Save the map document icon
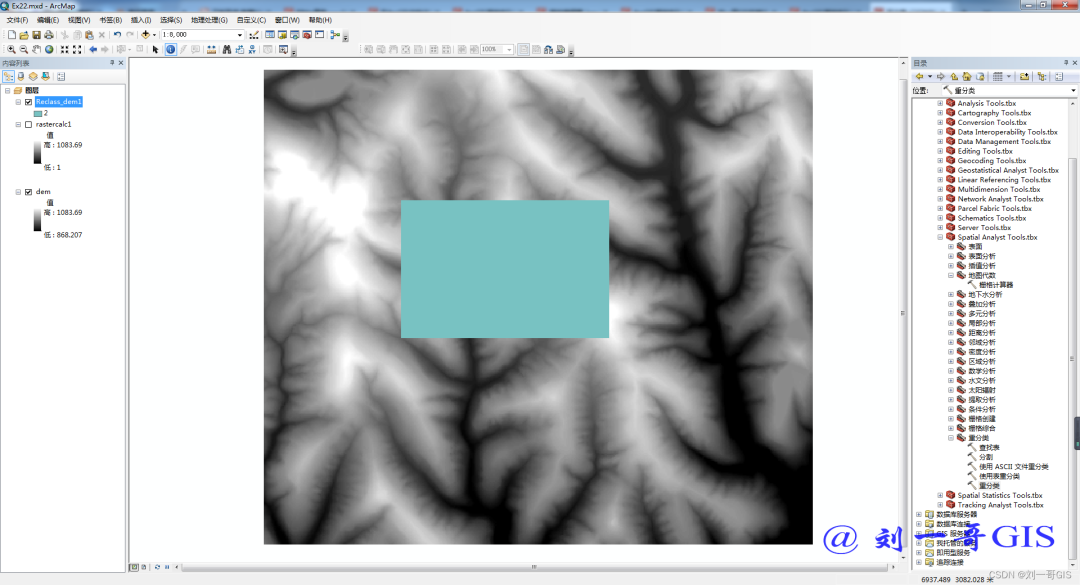The width and height of the screenshot is (1080, 585). tap(37, 34)
